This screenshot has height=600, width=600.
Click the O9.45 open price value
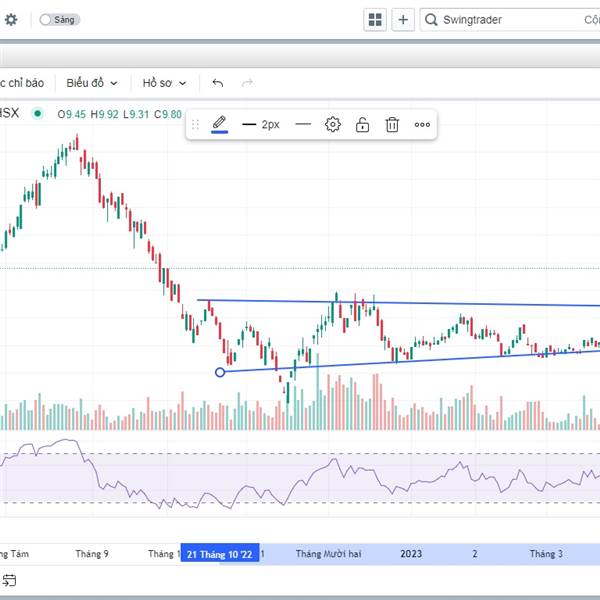click(x=72, y=114)
